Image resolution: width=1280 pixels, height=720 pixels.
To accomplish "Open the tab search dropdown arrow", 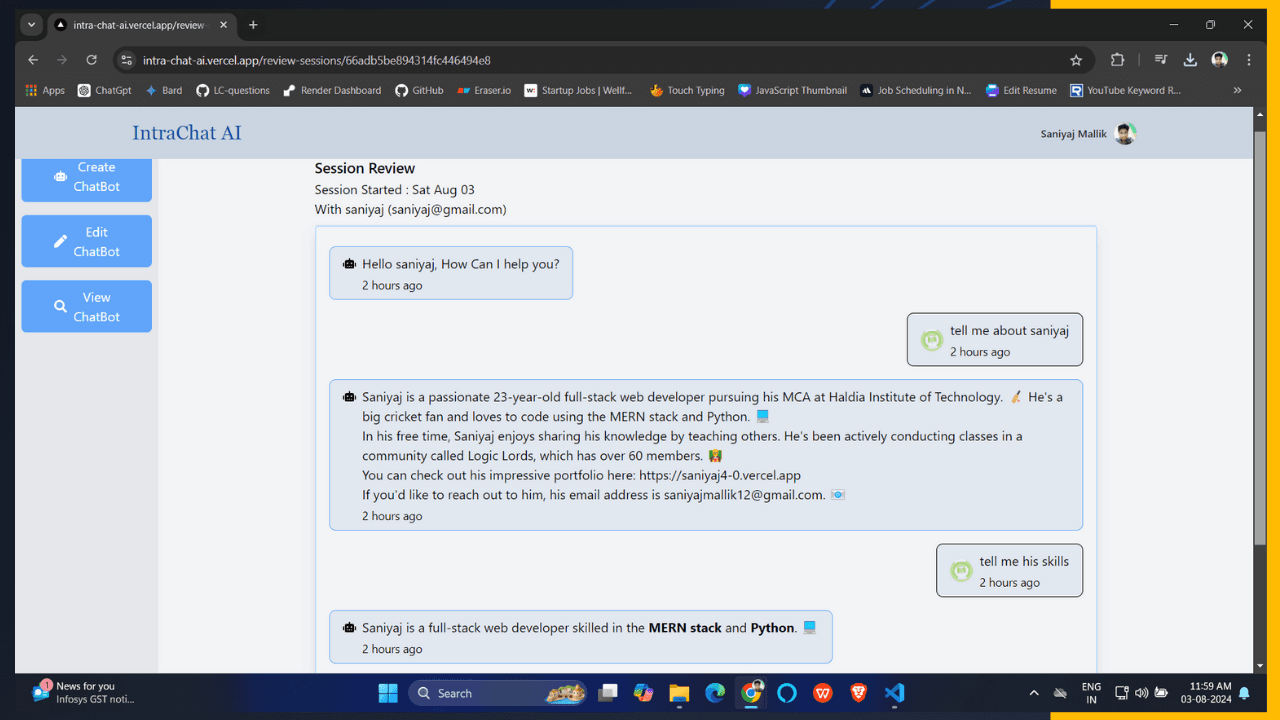I will pyautogui.click(x=32, y=25).
